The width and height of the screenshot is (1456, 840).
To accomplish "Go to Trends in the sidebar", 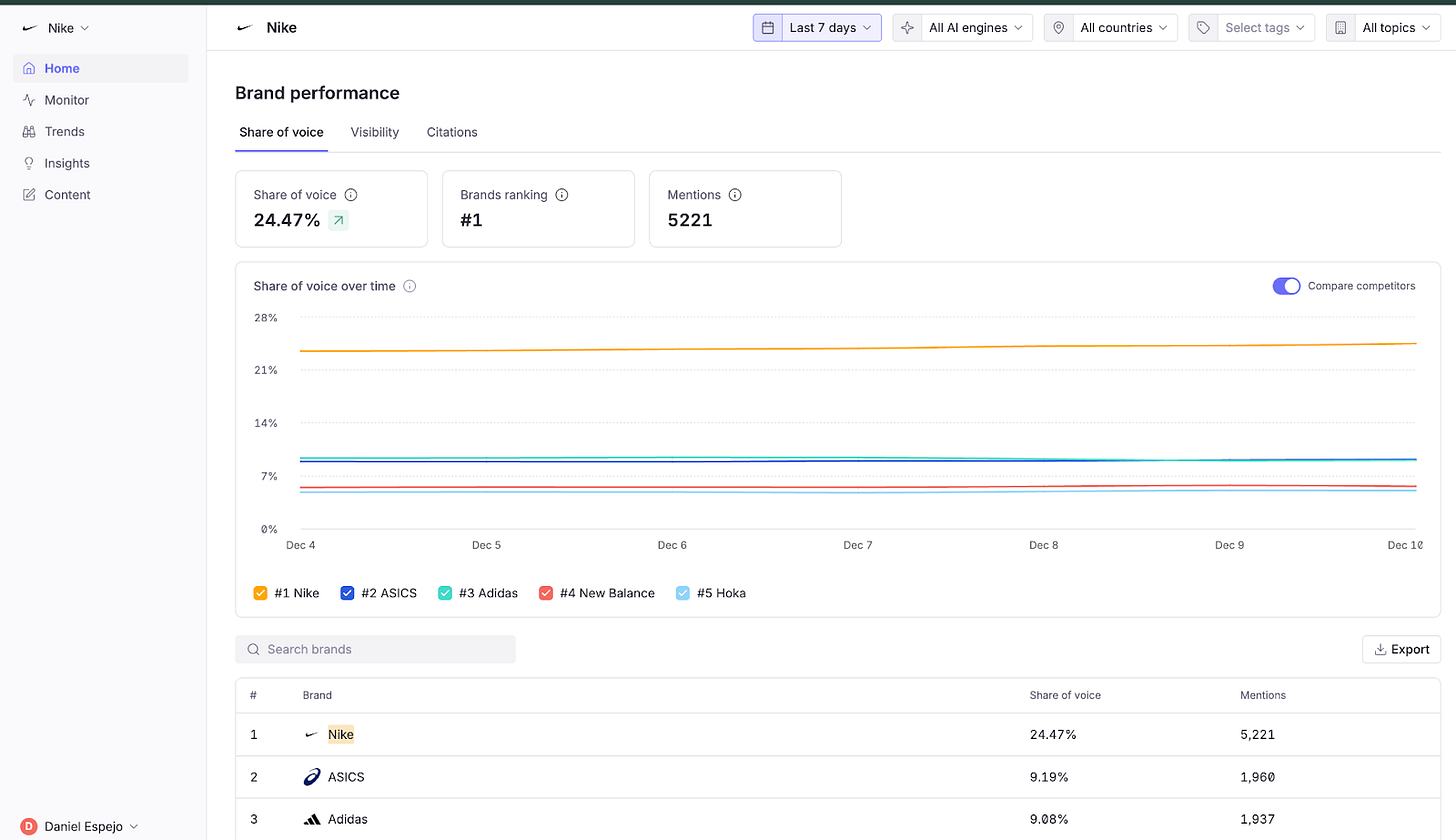I will (x=100, y=132).
